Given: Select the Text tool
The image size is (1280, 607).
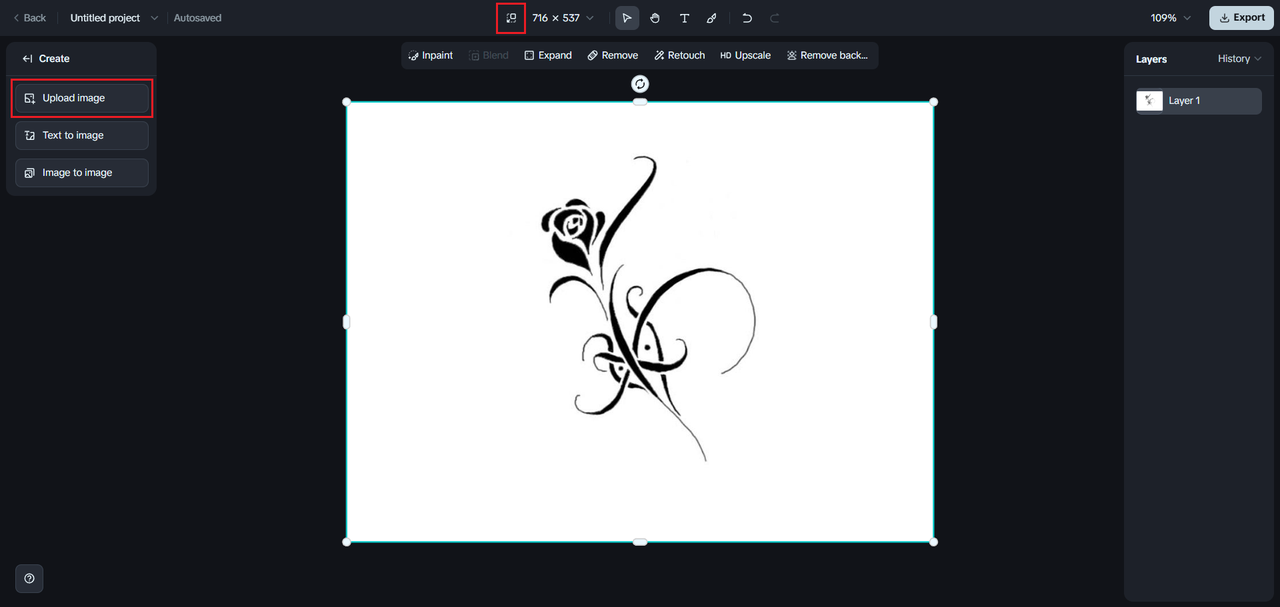Looking at the screenshot, I should coord(684,18).
